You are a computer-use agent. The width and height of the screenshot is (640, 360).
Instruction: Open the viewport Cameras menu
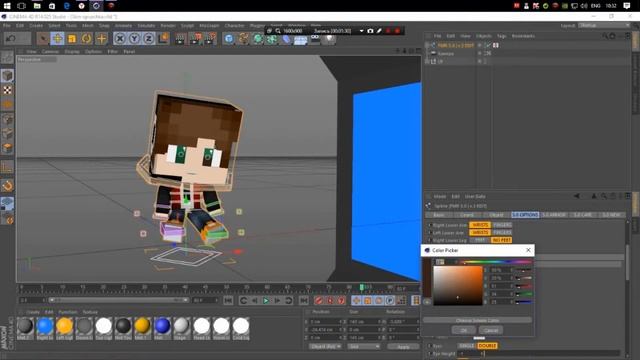(51, 52)
